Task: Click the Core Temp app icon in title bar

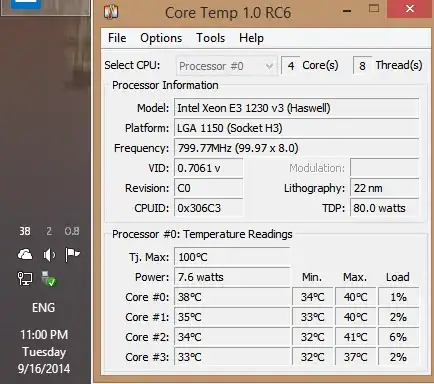Action: pyautogui.click(x=111, y=12)
